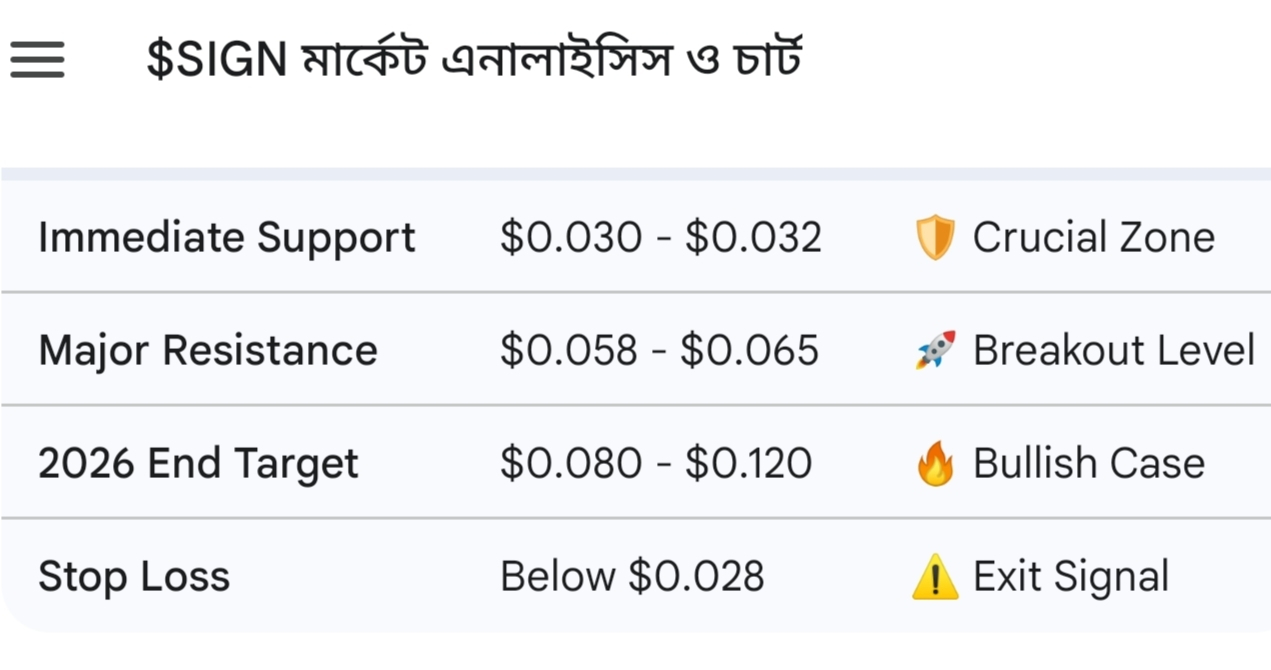Select the $0.080 - $0.120 price range

click(656, 464)
